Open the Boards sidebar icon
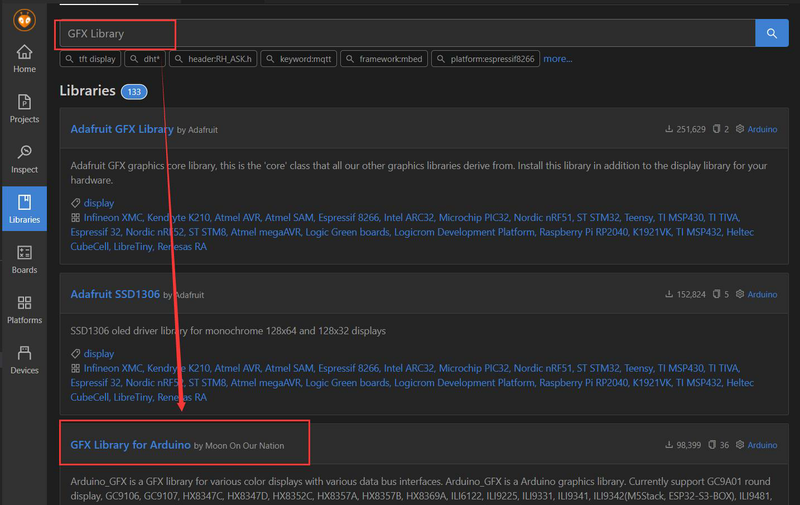 coord(24,259)
